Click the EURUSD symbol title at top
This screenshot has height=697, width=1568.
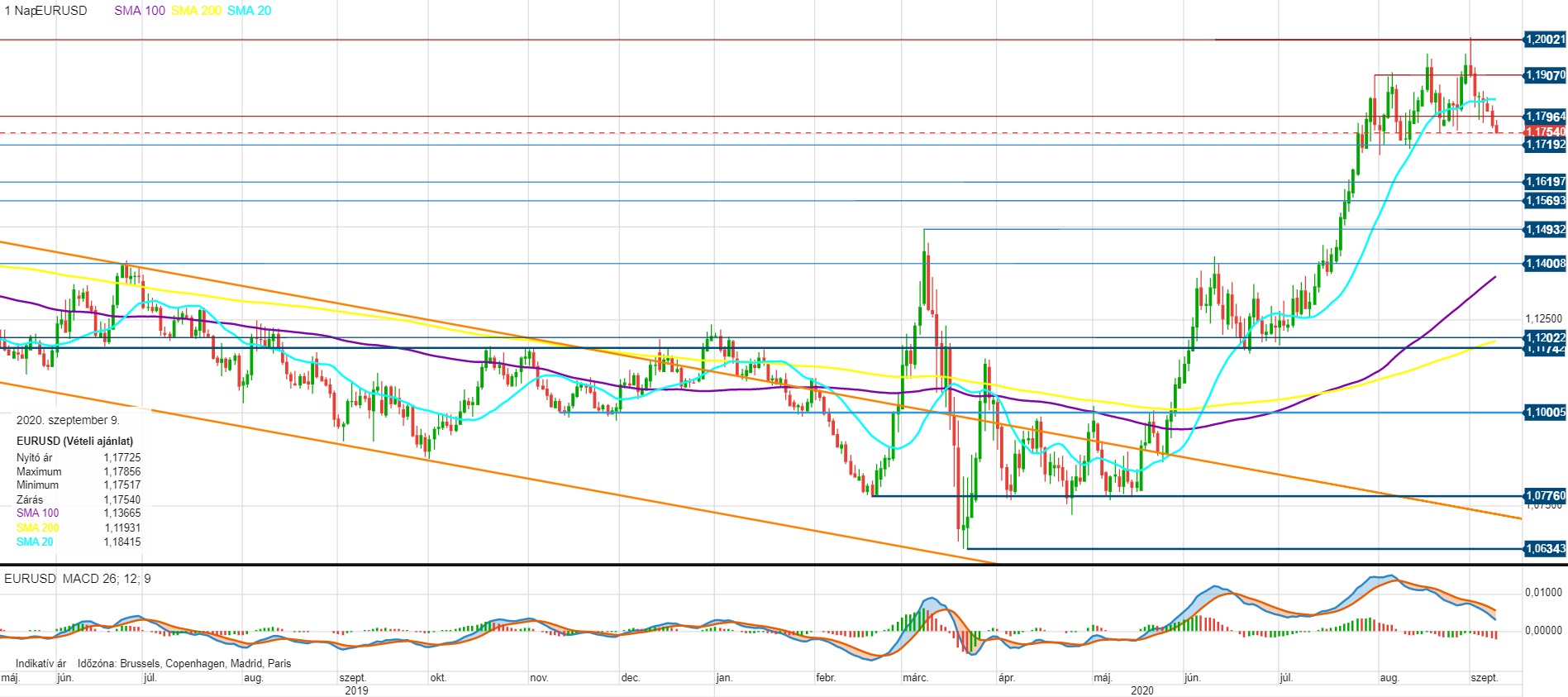pos(60,11)
